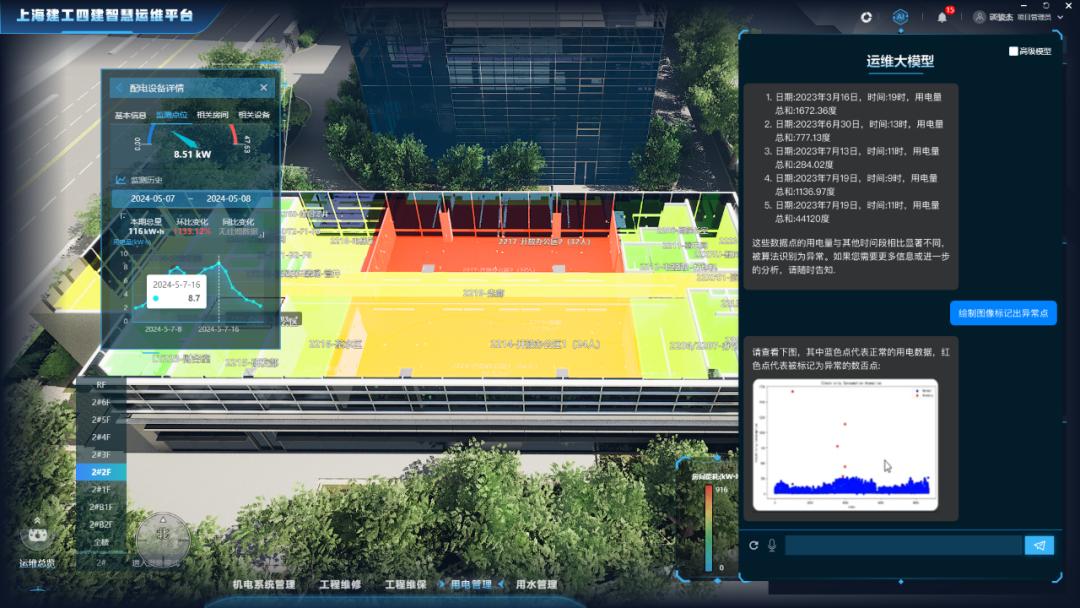Click the reset conversation icon beside microphone
This screenshot has height=608, width=1080.
pyautogui.click(x=754, y=545)
